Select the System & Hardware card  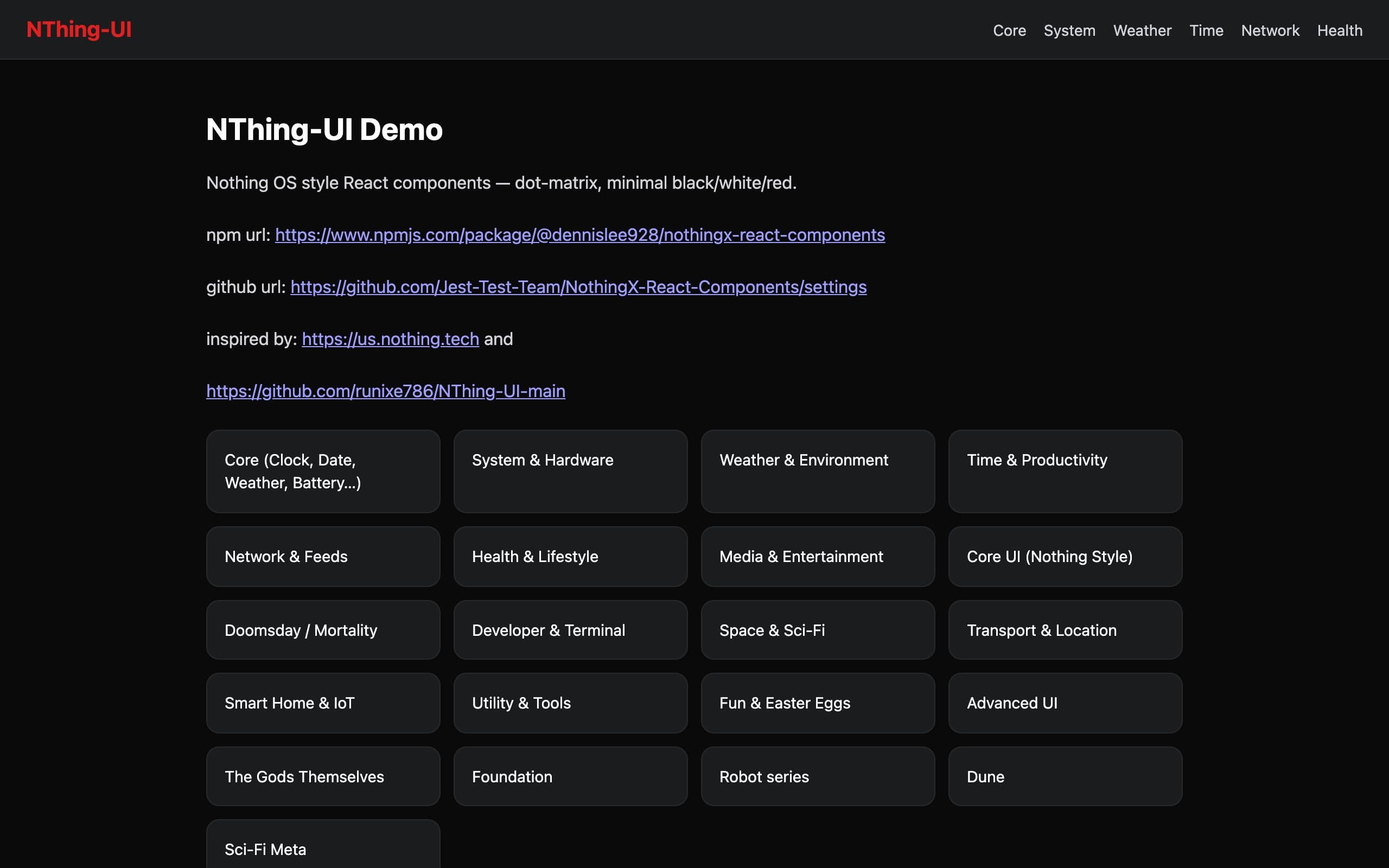click(571, 471)
